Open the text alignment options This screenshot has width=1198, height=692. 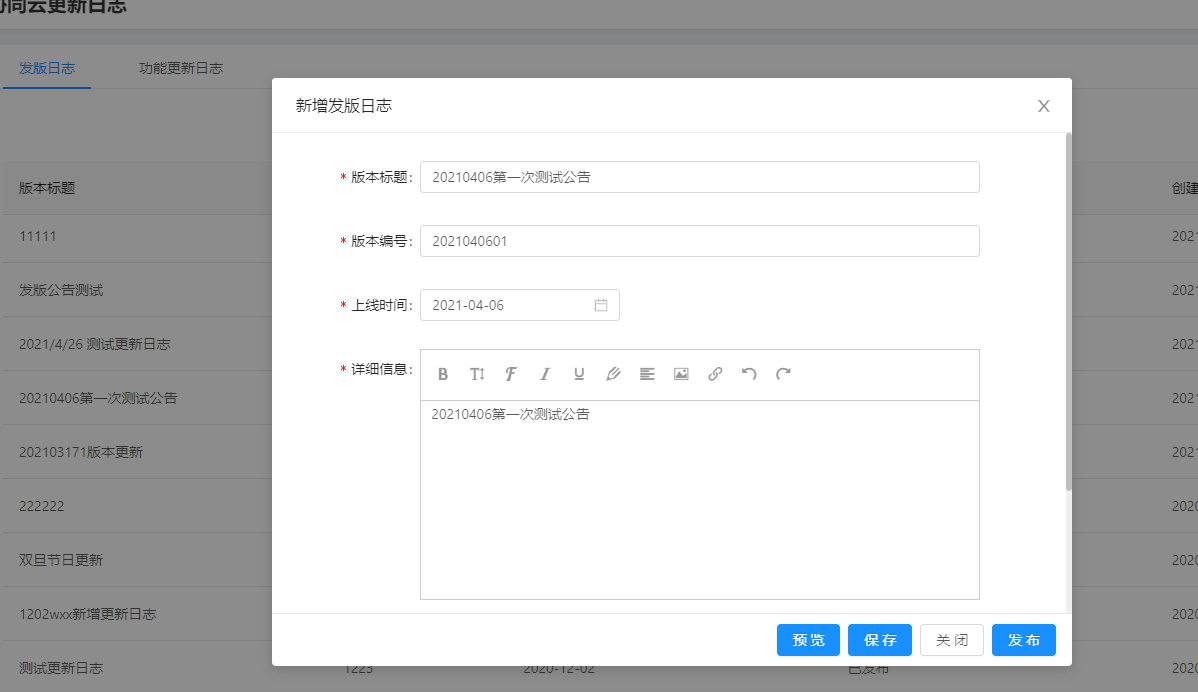tap(647, 373)
